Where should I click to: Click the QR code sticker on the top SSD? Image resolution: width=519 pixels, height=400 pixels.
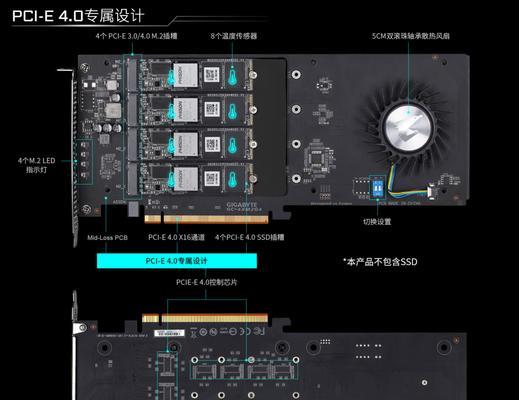click(212, 75)
